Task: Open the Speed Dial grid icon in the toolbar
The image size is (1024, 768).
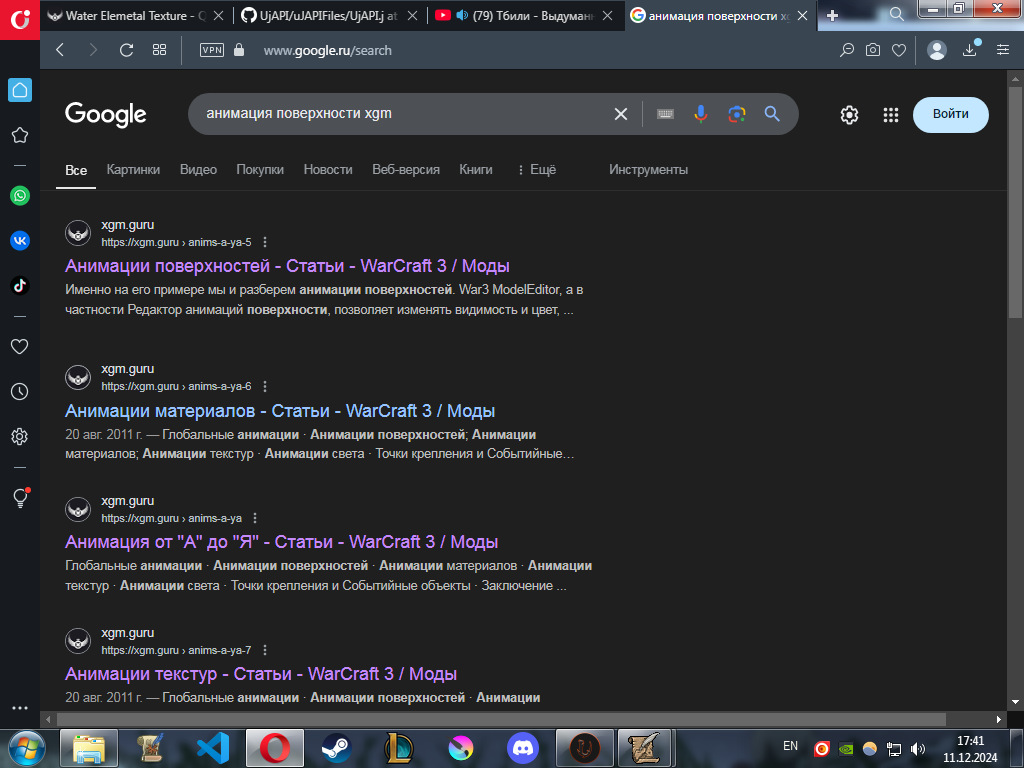Action: (159, 50)
